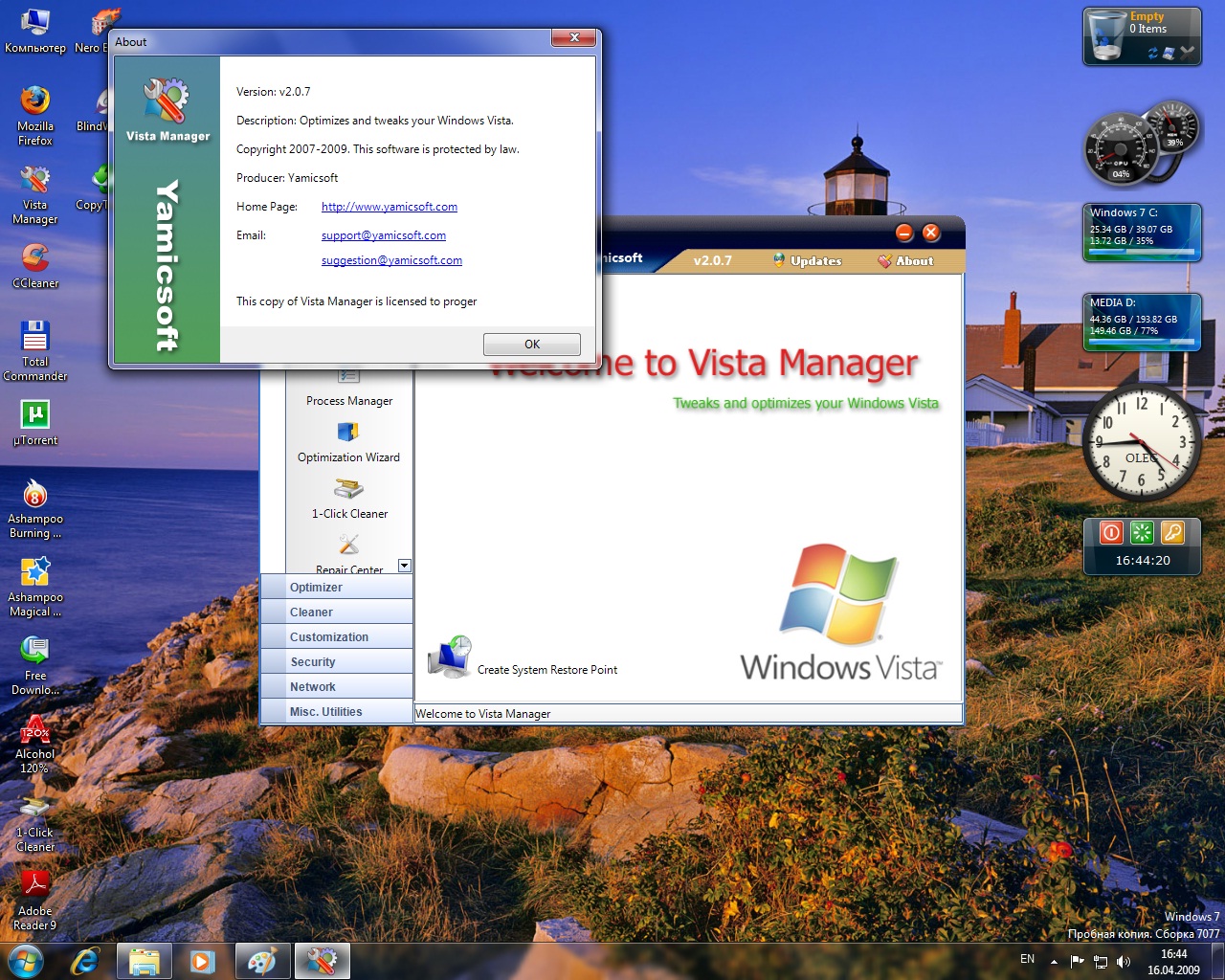The height and width of the screenshot is (980, 1225).
Task: Click the refresh arrows on Recycle Bin gadget
Action: point(1153,54)
